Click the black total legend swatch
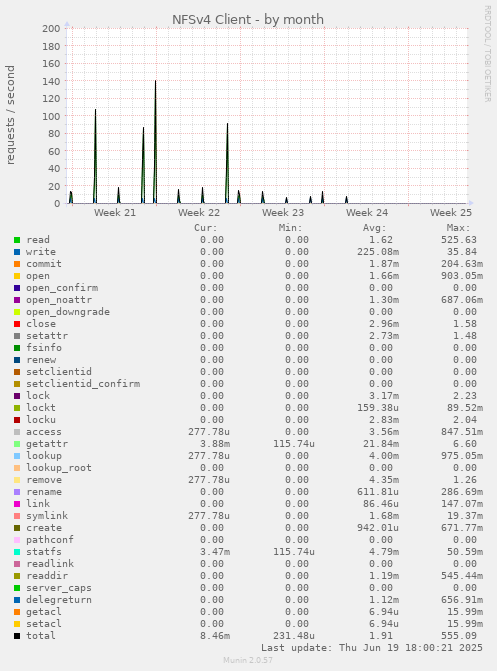Screen dimensions: 497x671 click(x=17, y=636)
